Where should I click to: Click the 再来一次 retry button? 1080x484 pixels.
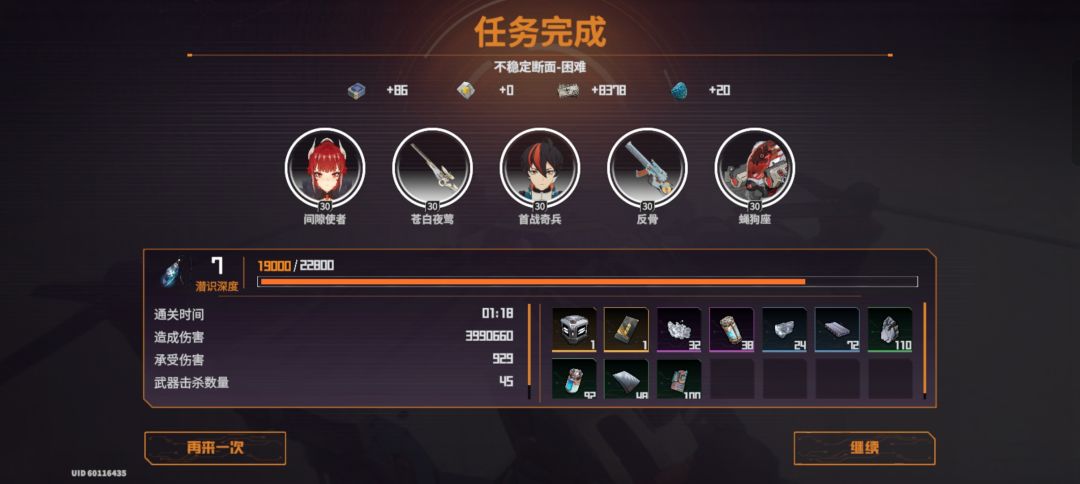[x=215, y=448]
